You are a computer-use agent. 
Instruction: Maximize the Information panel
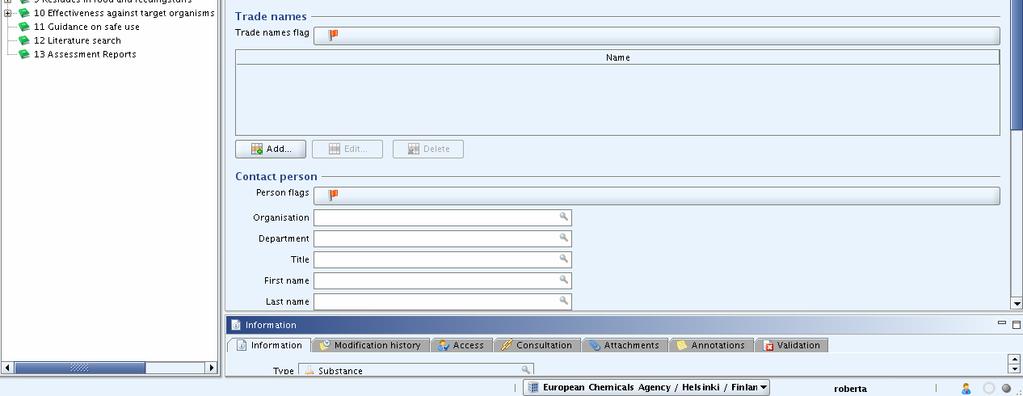1016,324
